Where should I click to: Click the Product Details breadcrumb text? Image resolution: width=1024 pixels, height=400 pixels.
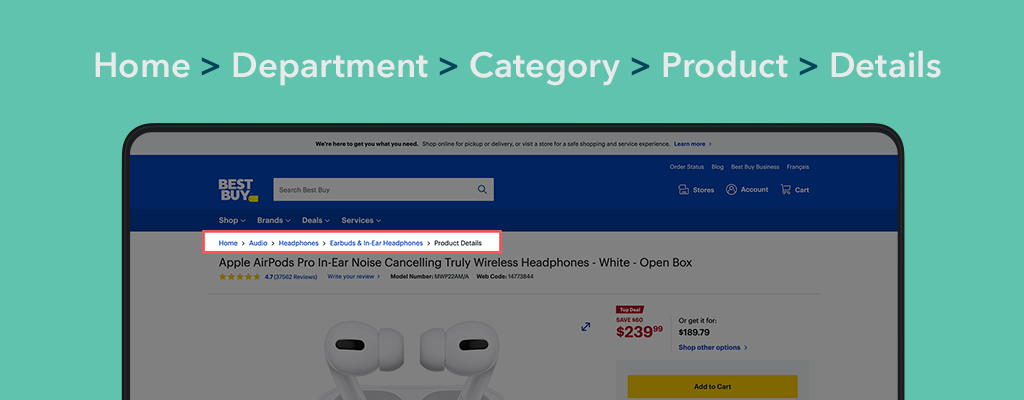458,243
